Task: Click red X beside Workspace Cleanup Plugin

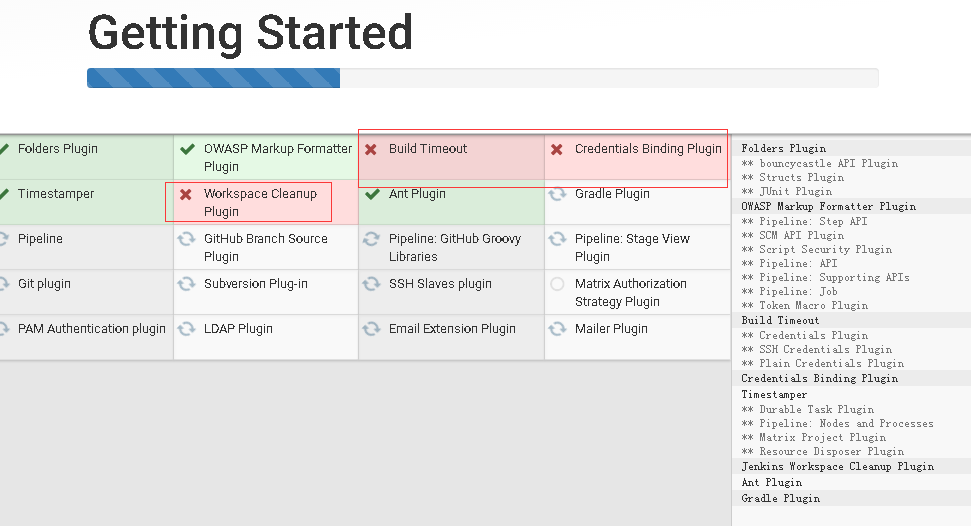Action: 186,194
